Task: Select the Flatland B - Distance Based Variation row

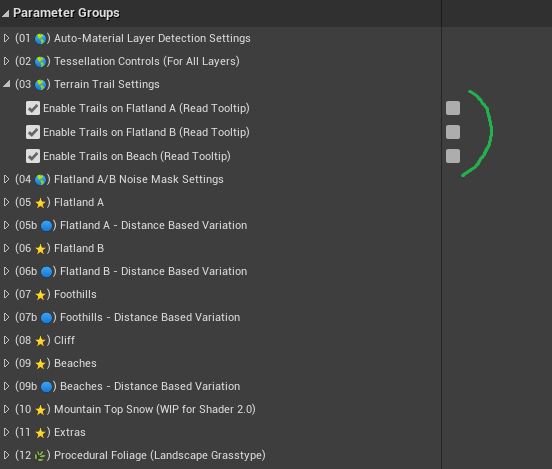Action: click(220, 271)
